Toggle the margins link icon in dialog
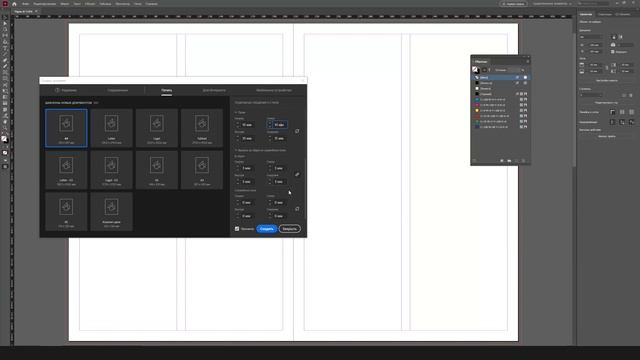This screenshot has width=640, height=360. pyautogui.click(x=297, y=131)
